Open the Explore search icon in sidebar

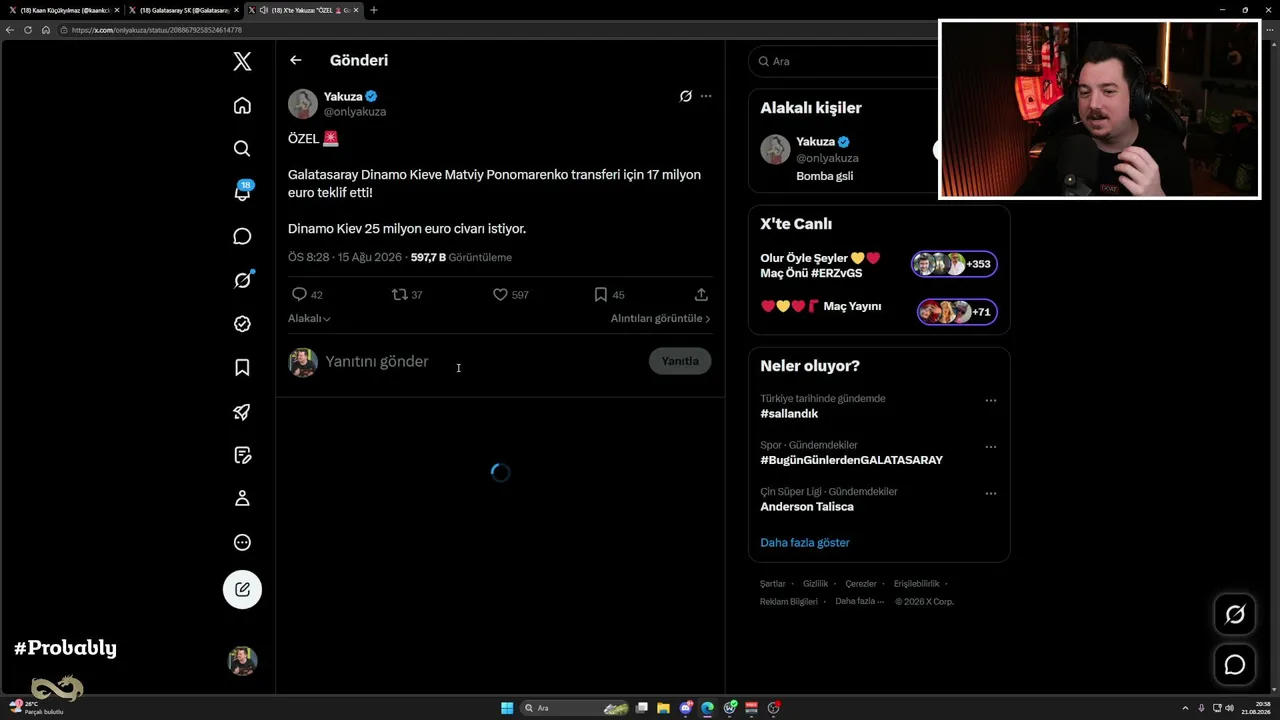tap(242, 149)
